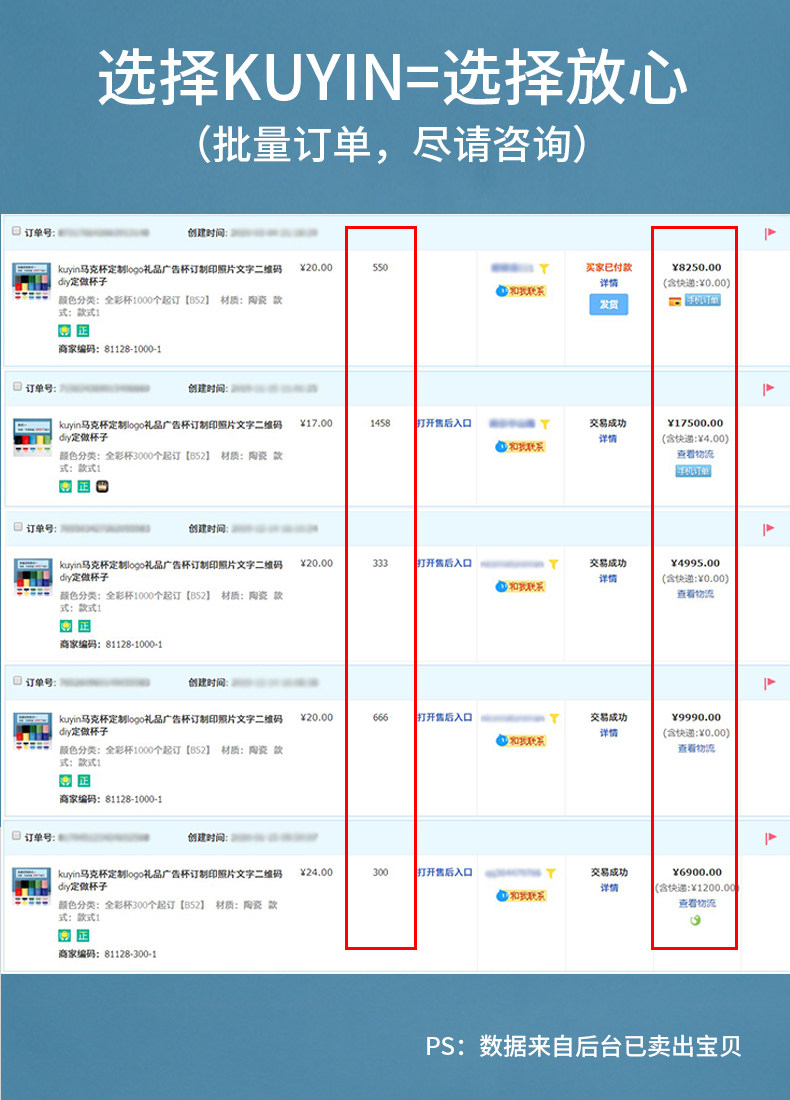Click the funnel icon in the ¥4995.00 order

pos(554,564)
